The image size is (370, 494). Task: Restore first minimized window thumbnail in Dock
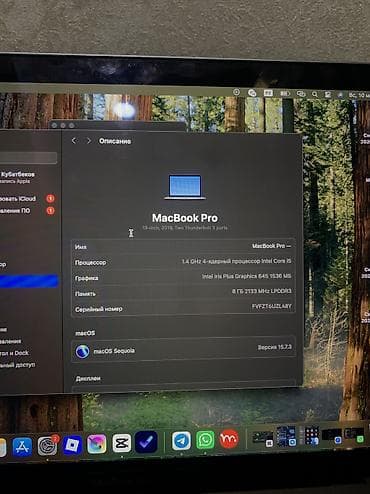click(263, 438)
